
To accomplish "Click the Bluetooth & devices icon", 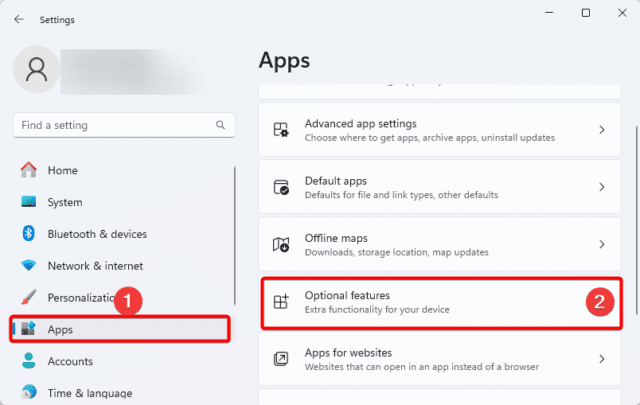I will (29, 234).
